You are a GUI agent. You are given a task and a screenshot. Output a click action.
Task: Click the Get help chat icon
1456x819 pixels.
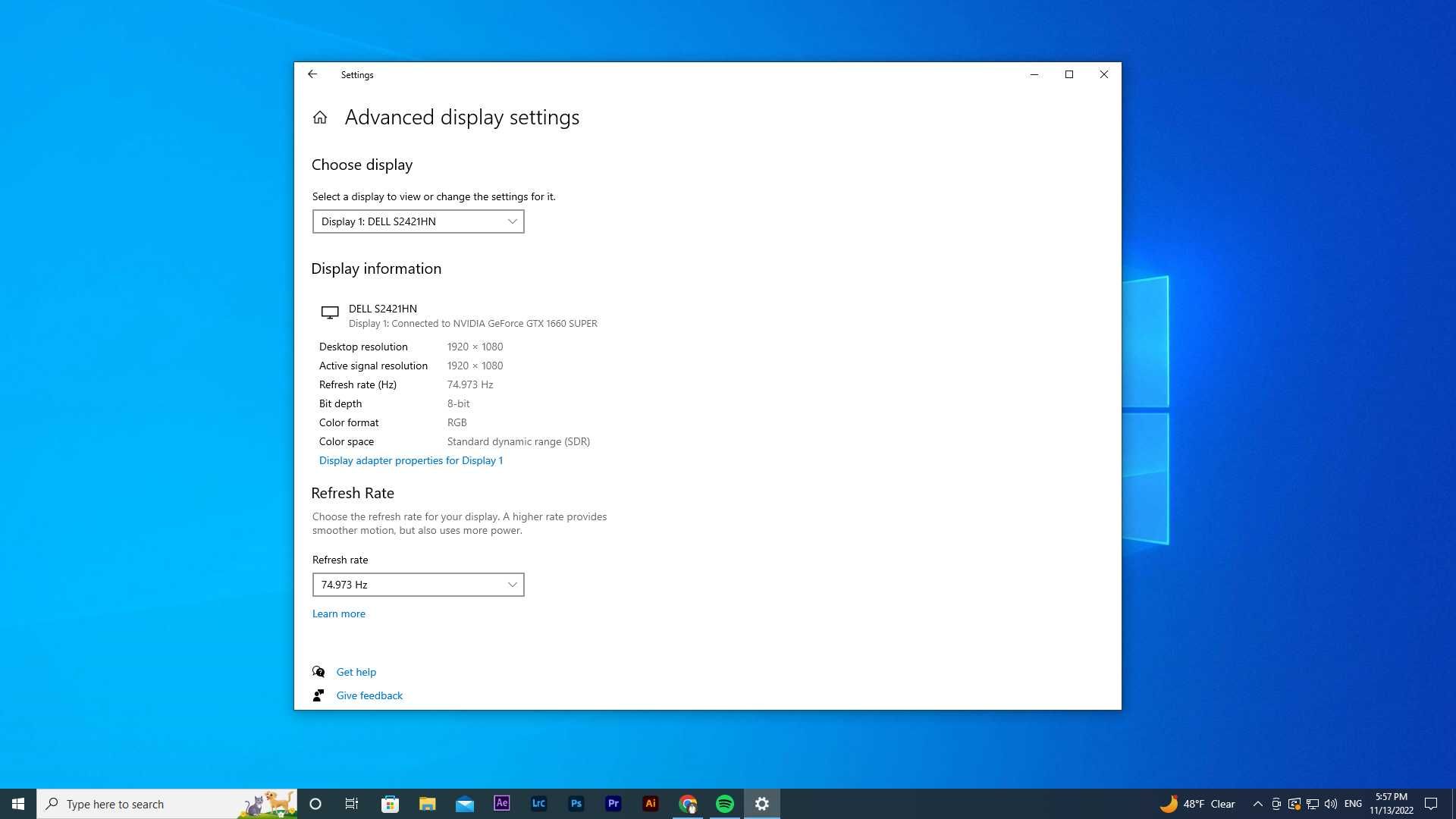pyautogui.click(x=318, y=672)
